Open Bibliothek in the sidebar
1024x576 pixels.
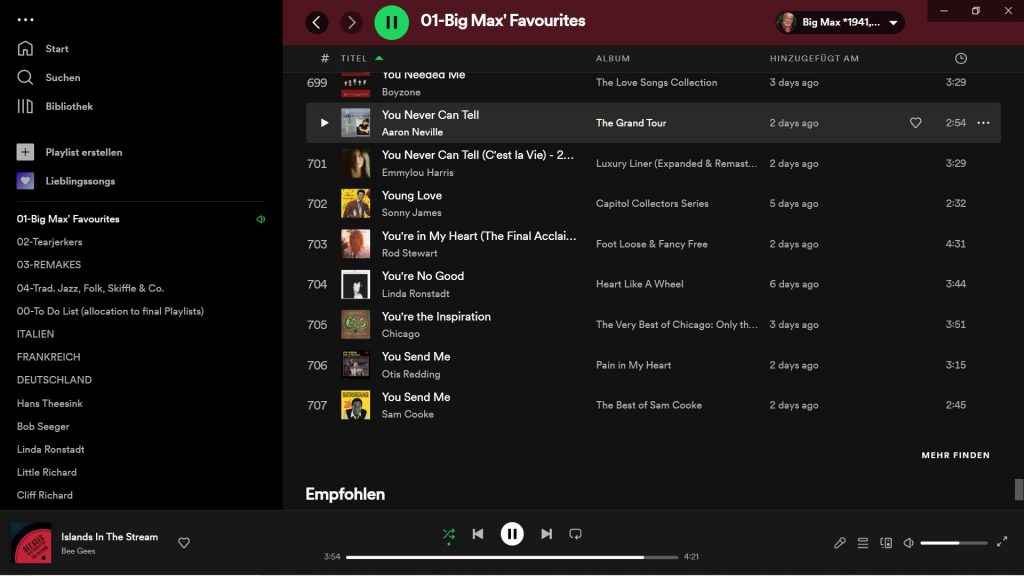(x=68, y=107)
